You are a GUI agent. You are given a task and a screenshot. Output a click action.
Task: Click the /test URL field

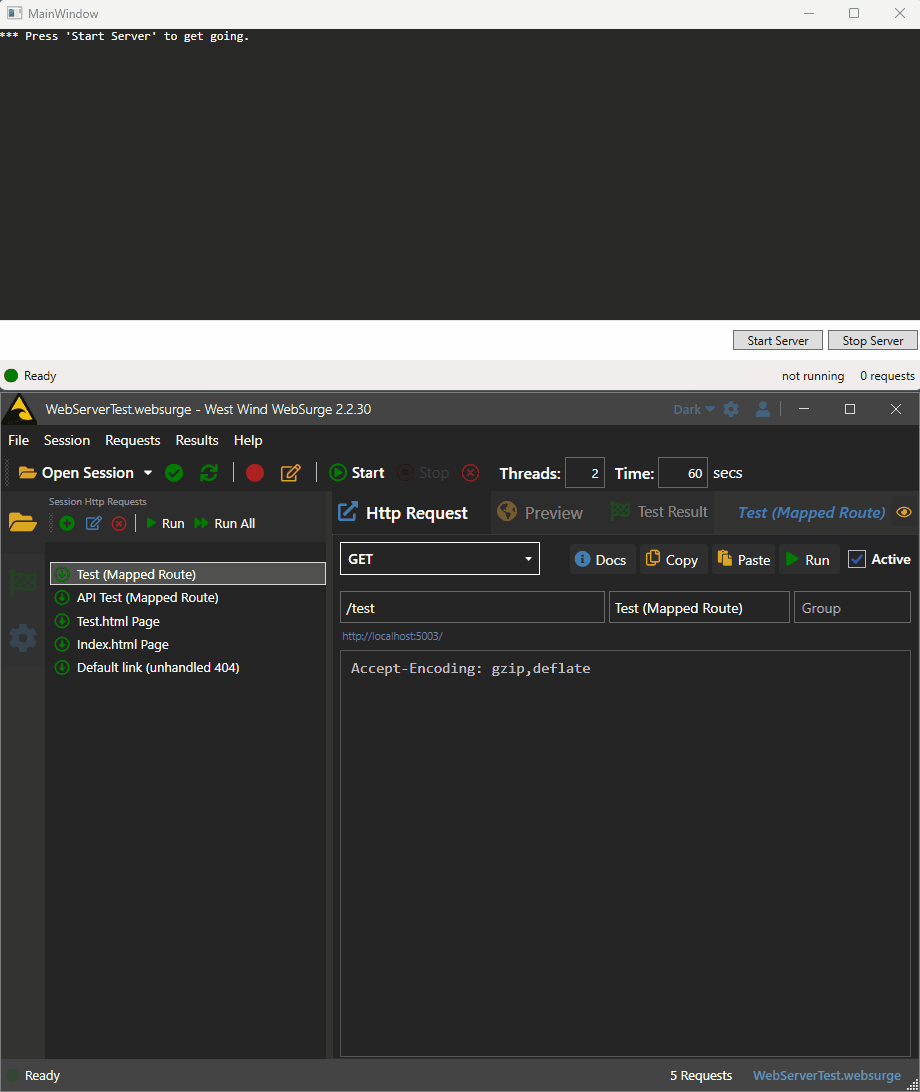click(472, 607)
